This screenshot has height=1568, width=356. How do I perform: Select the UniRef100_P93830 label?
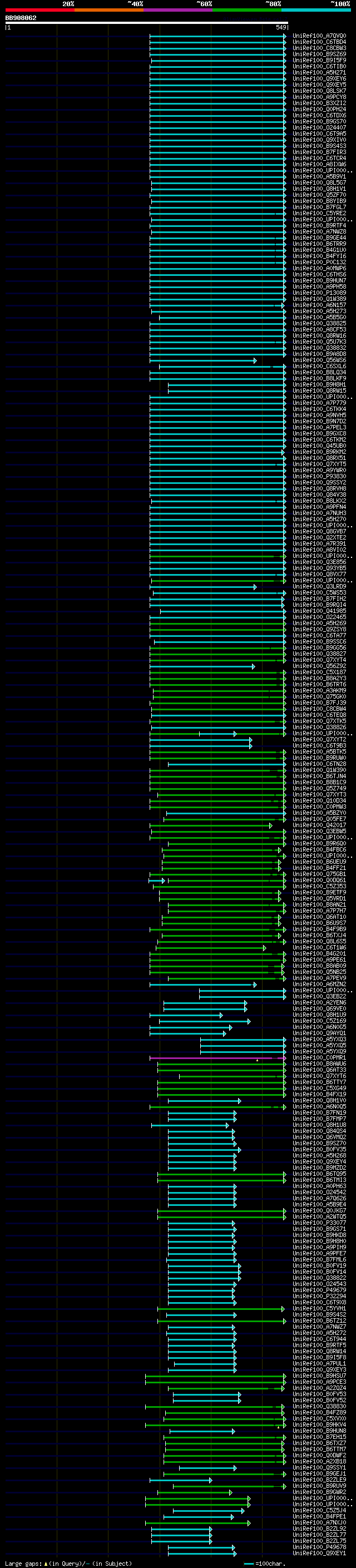click(x=319, y=477)
